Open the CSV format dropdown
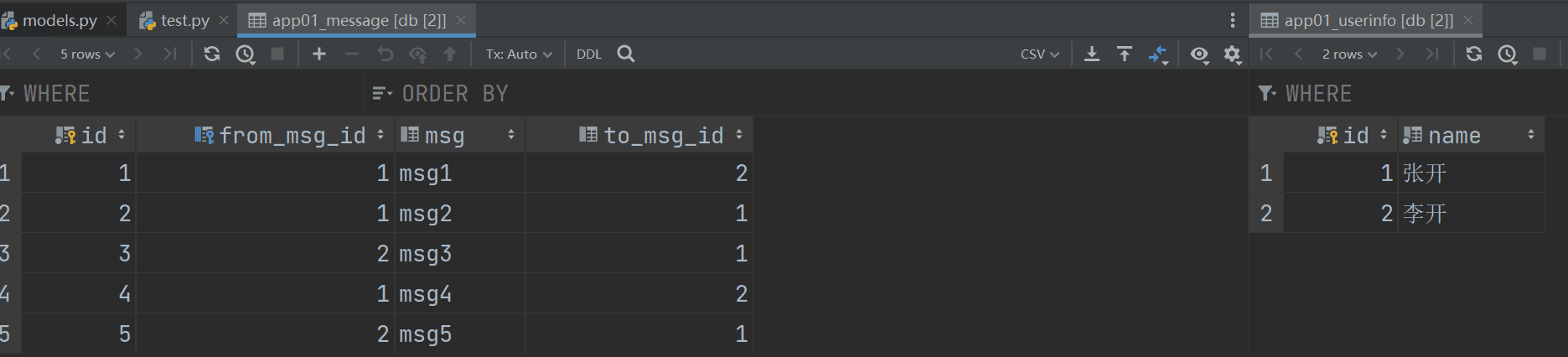Viewport: 1568px width, 357px height. (x=1040, y=54)
